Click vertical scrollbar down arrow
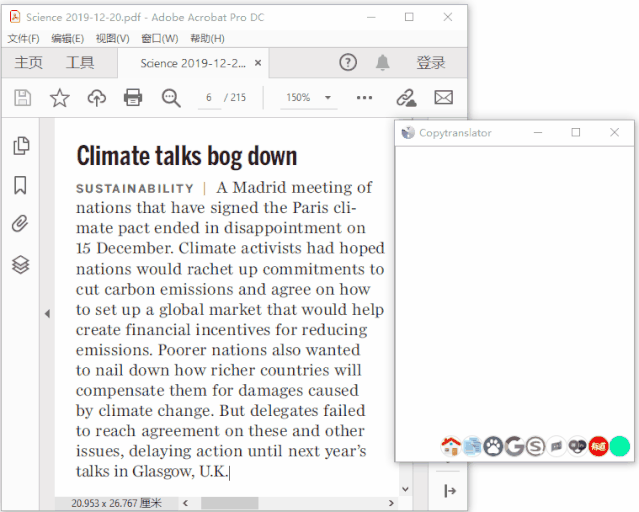The height and width of the screenshot is (512, 639). pyautogui.click(x=405, y=489)
